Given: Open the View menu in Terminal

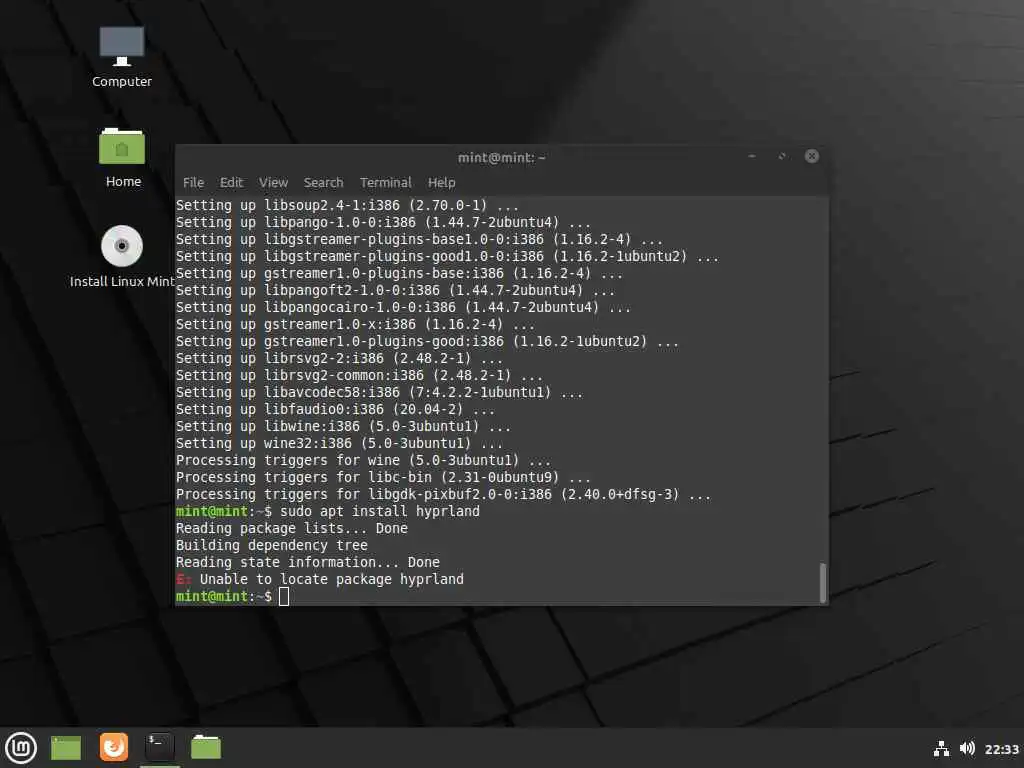Looking at the screenshot, I should click(x=273, y=183).
